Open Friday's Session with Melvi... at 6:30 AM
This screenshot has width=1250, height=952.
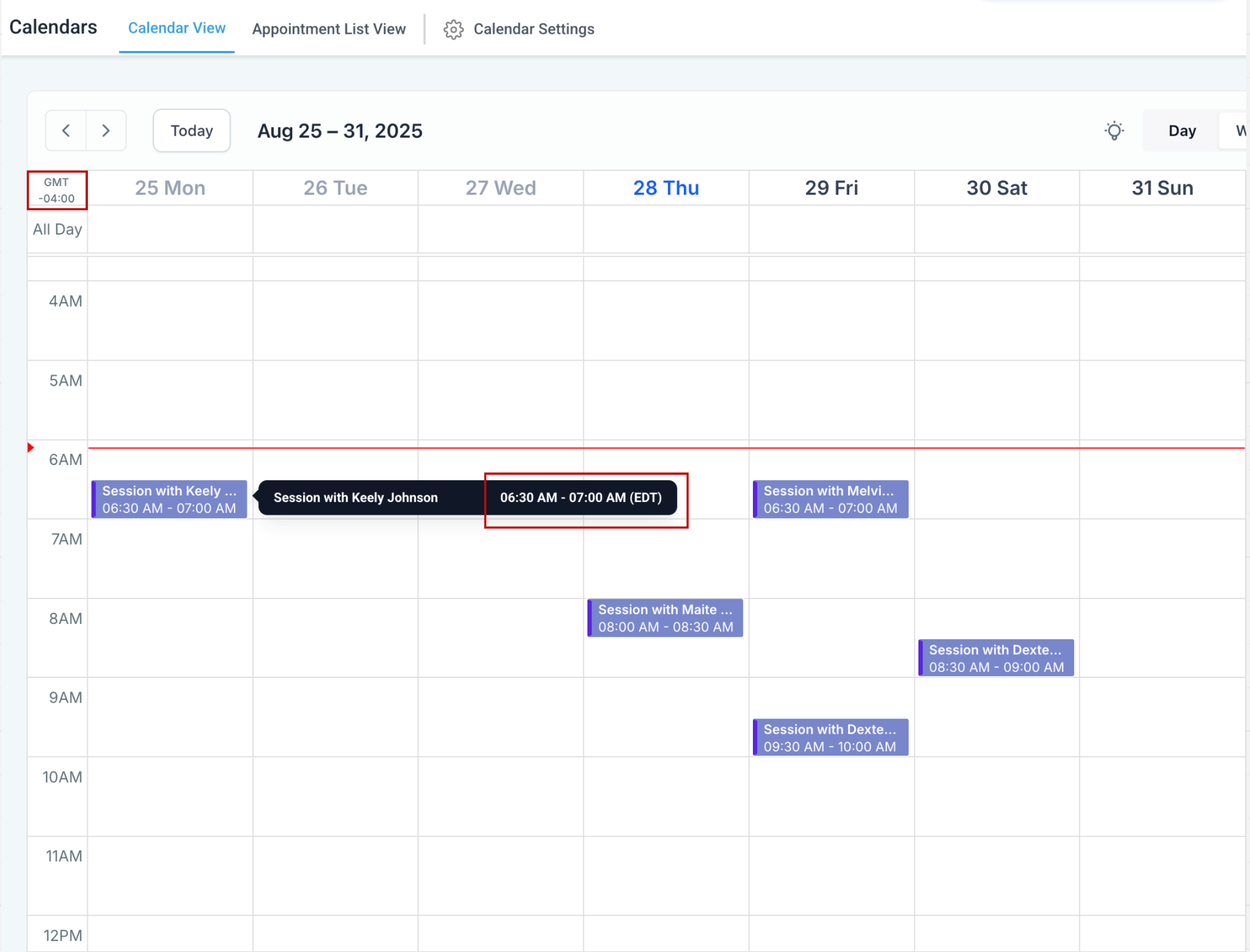831,499
